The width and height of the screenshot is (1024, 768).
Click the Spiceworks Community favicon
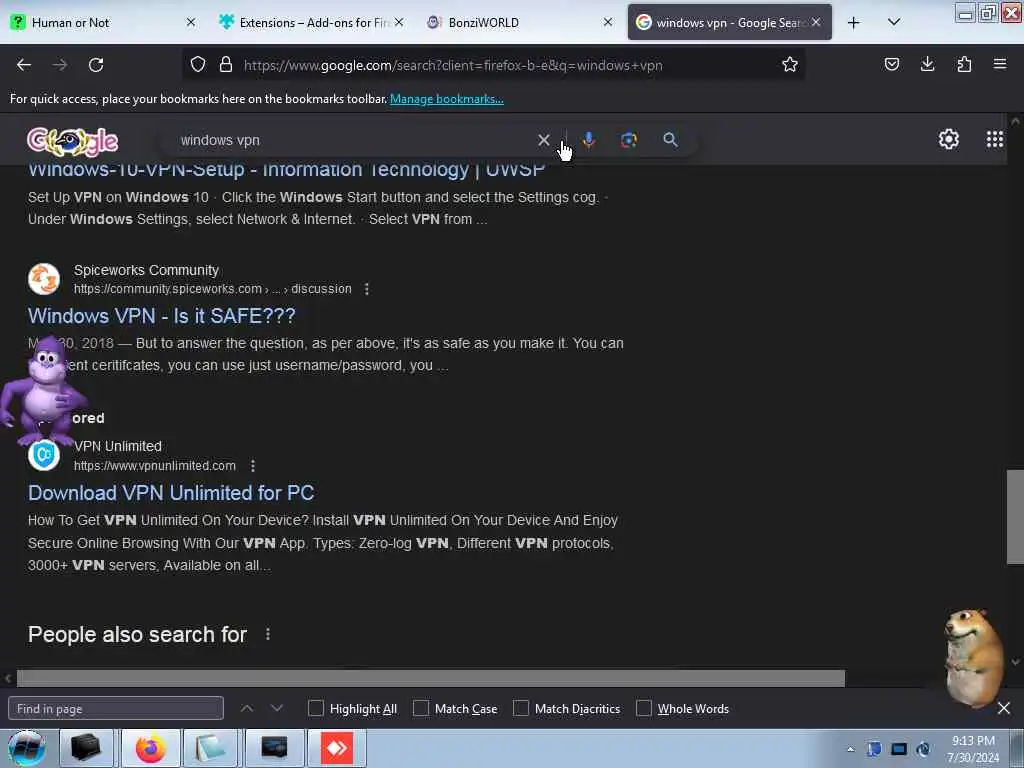[x=44, y=279]
